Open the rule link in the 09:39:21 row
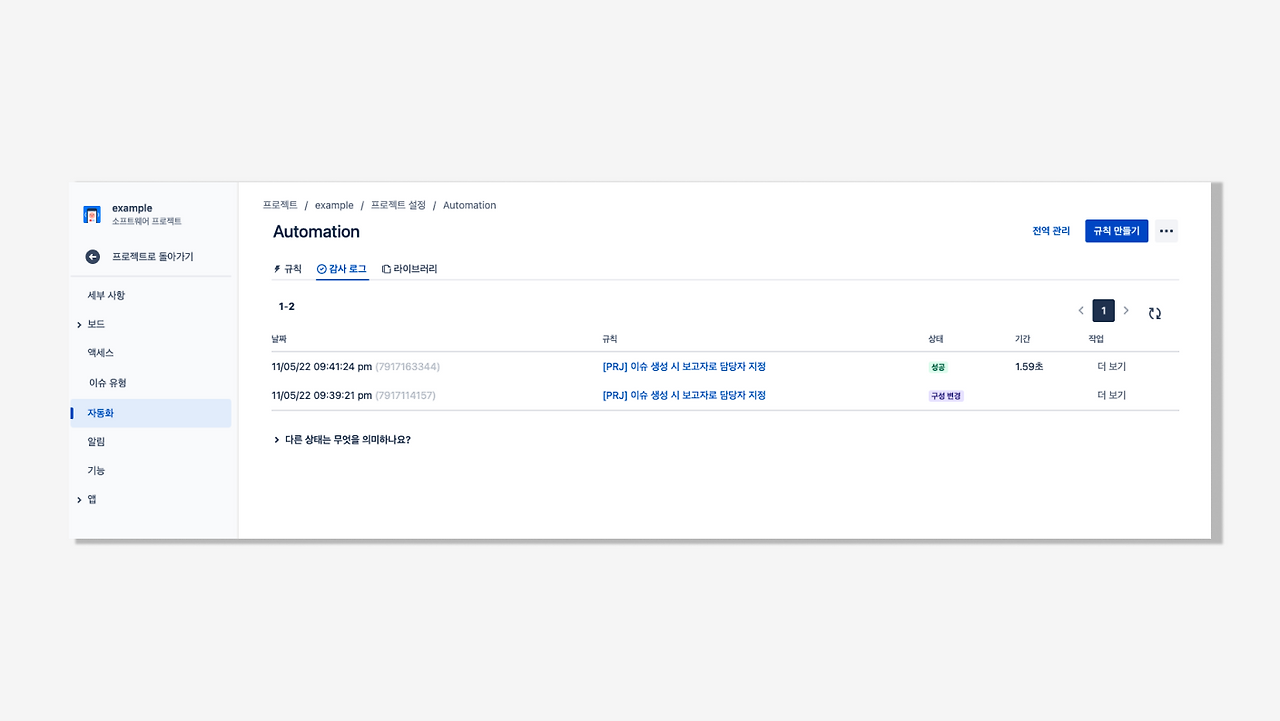This screenshot has width=1280, height=721. 684,396
